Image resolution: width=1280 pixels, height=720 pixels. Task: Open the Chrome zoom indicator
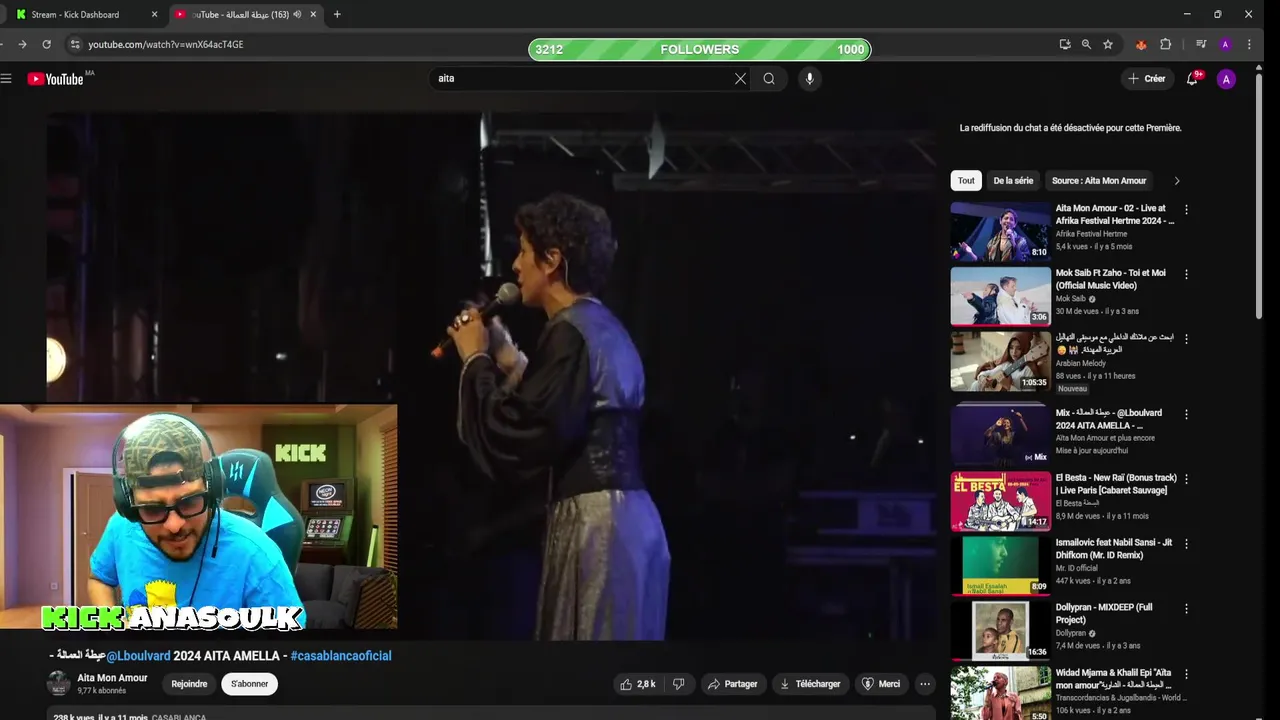pos(1086,44)
